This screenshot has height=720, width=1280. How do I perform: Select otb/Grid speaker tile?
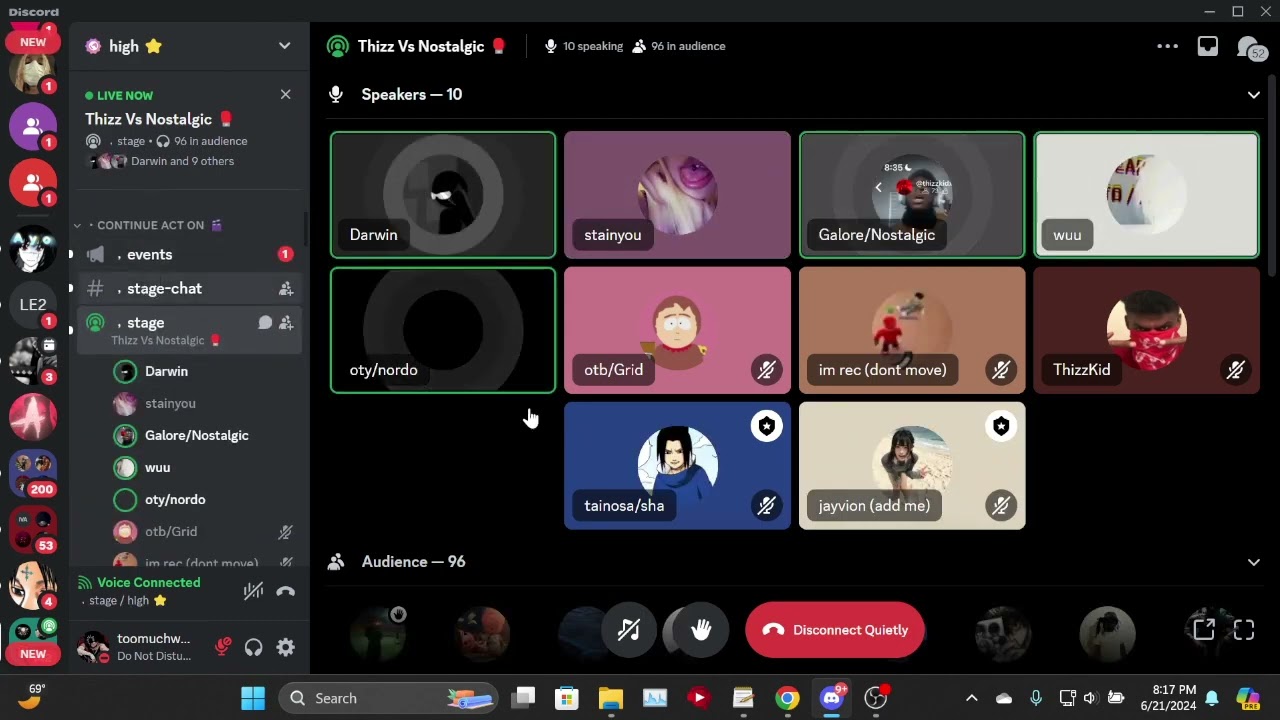(677, 330)
